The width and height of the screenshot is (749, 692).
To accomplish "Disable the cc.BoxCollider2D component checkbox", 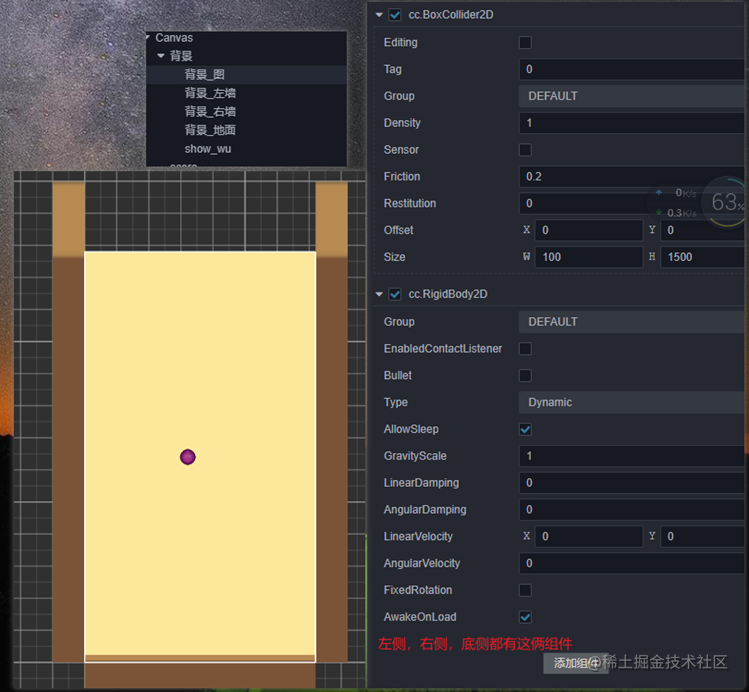I will (x=395, y=15).
